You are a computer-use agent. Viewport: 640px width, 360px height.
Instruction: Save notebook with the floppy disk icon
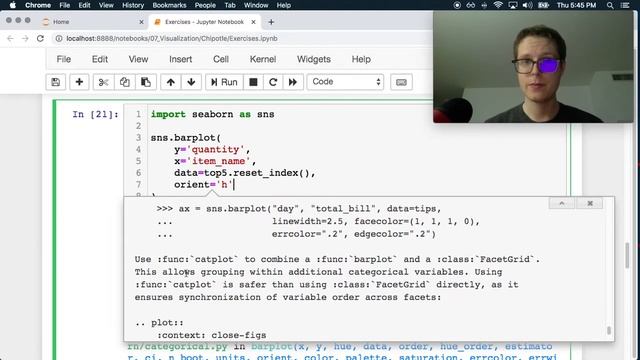click(56, 82)
